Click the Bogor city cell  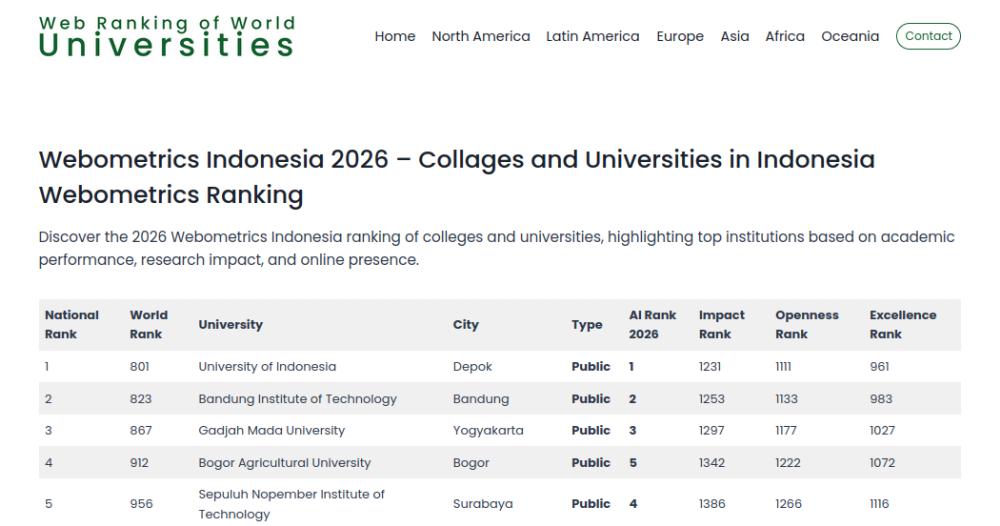click(471, 463)
